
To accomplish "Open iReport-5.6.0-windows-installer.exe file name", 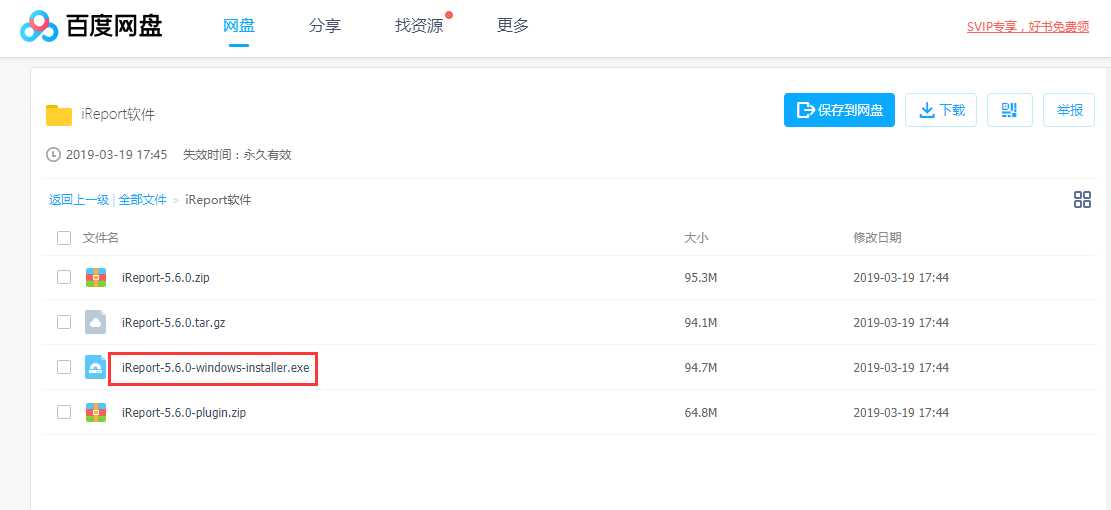I will click(215, 368).
